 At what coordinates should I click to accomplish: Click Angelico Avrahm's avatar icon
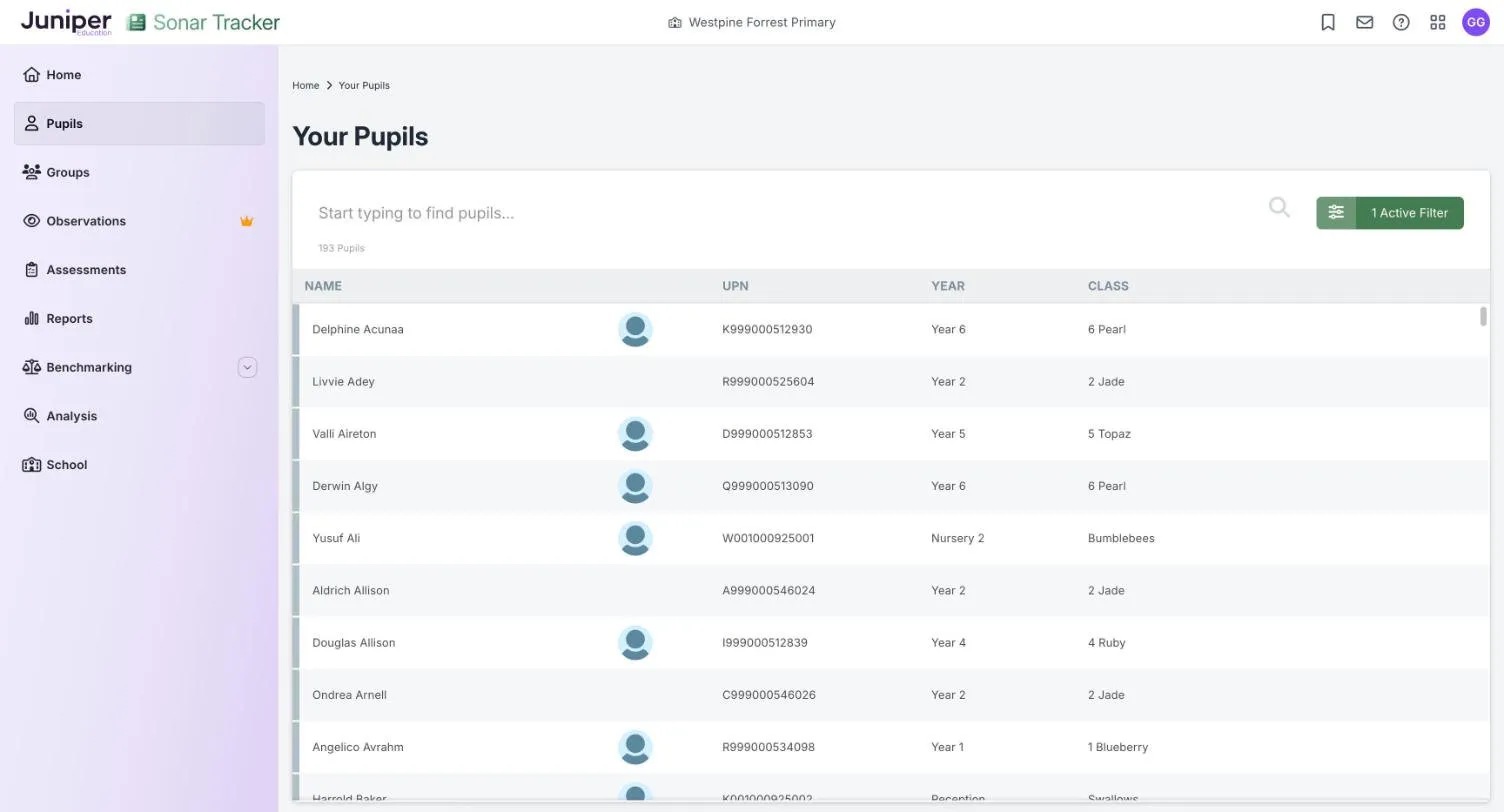click(x=635, y=747)
